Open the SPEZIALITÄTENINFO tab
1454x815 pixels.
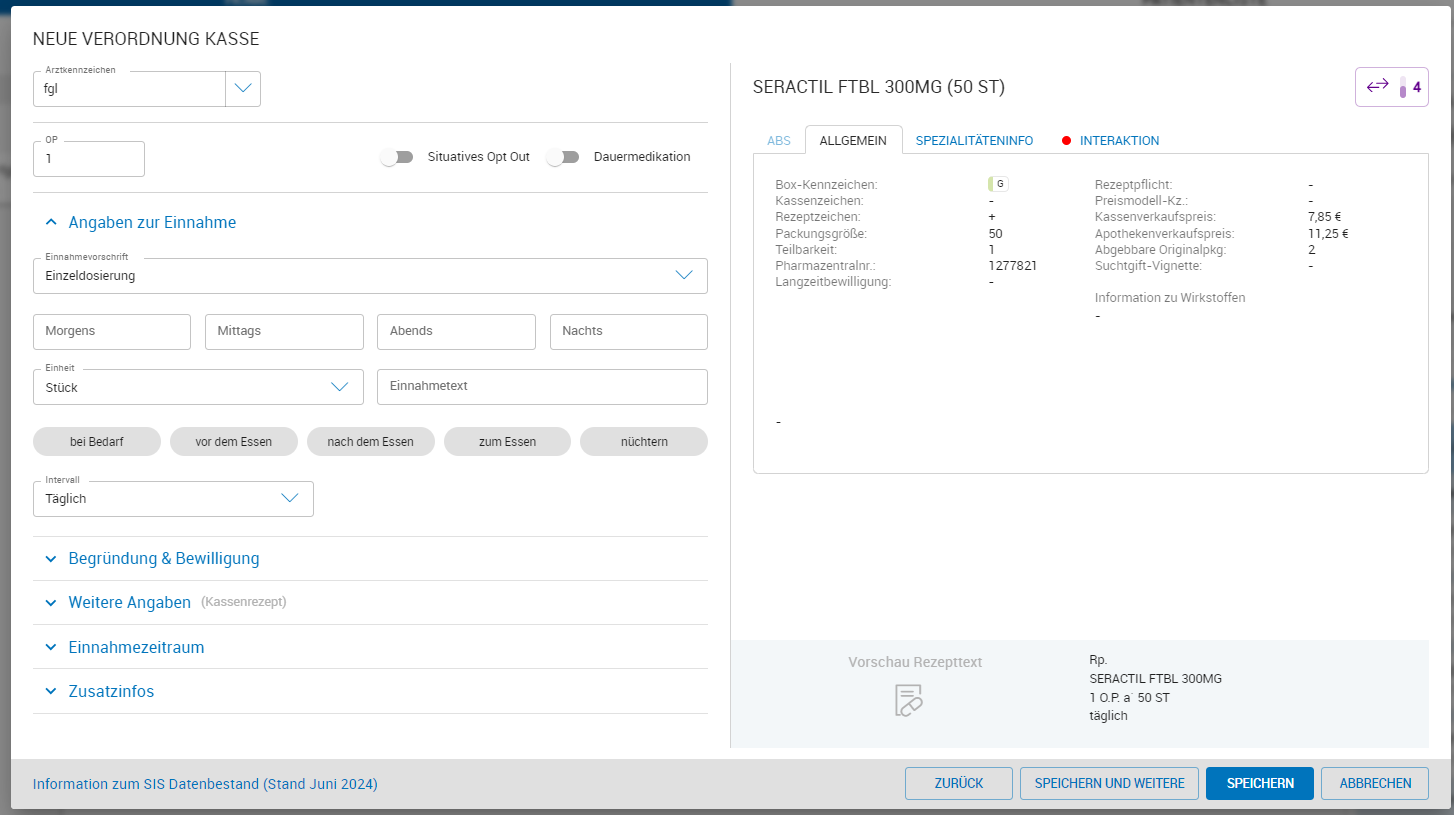click(974, 141)
